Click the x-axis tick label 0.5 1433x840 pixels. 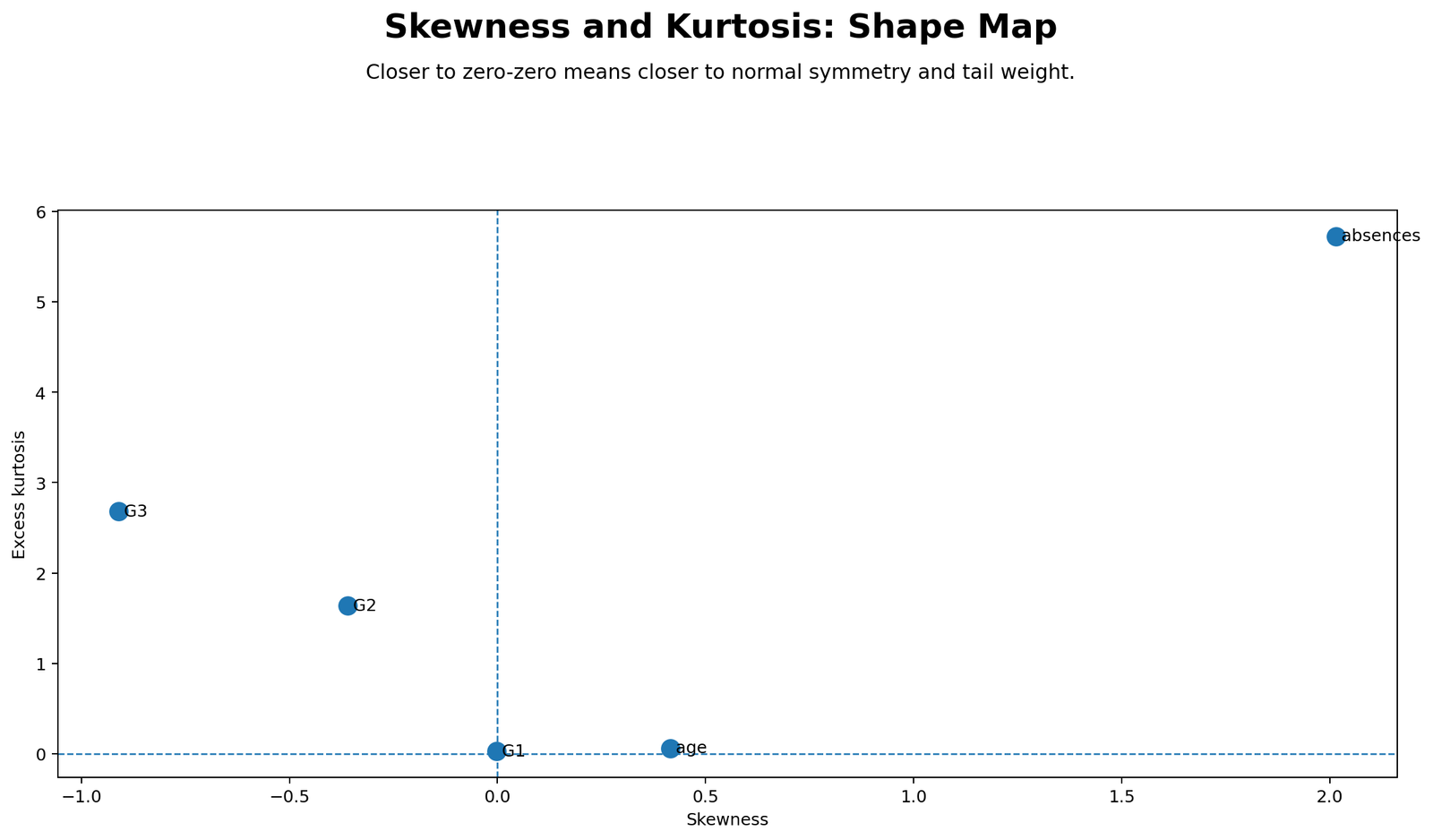705,797
